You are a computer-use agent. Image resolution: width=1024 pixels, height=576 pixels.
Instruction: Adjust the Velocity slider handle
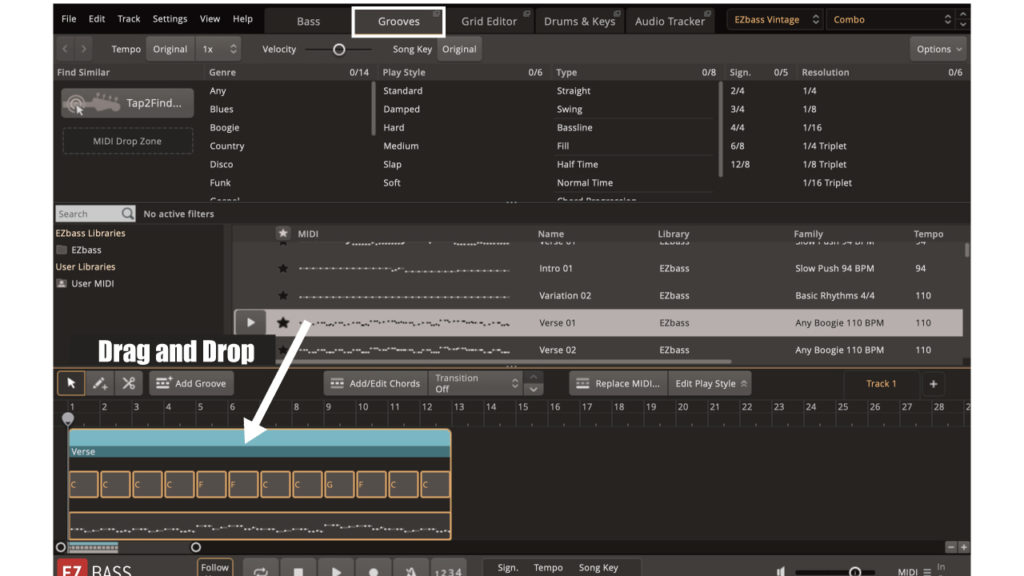coord(339,50)
